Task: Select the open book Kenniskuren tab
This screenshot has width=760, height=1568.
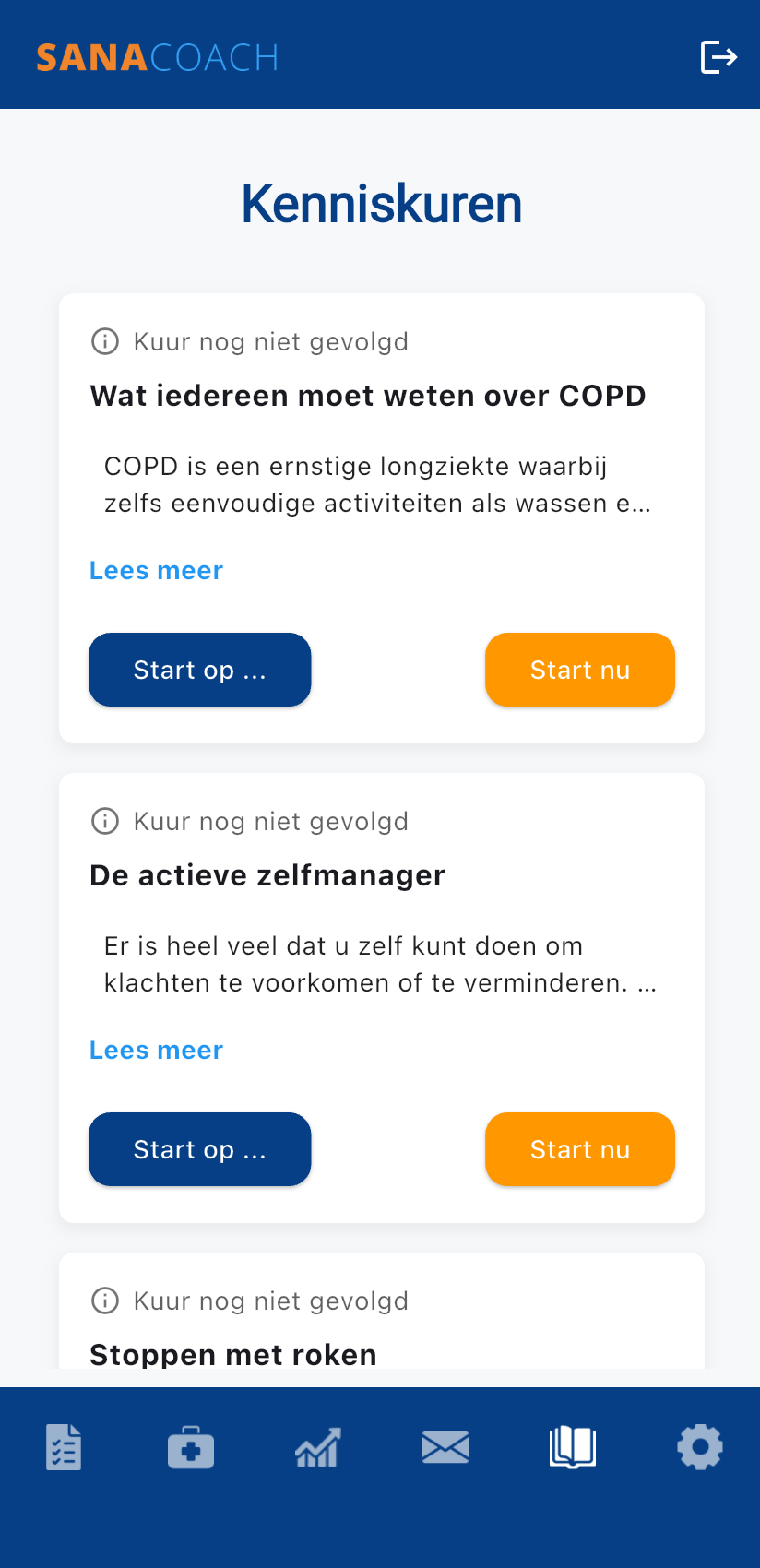Action: tap(572, 1447)
